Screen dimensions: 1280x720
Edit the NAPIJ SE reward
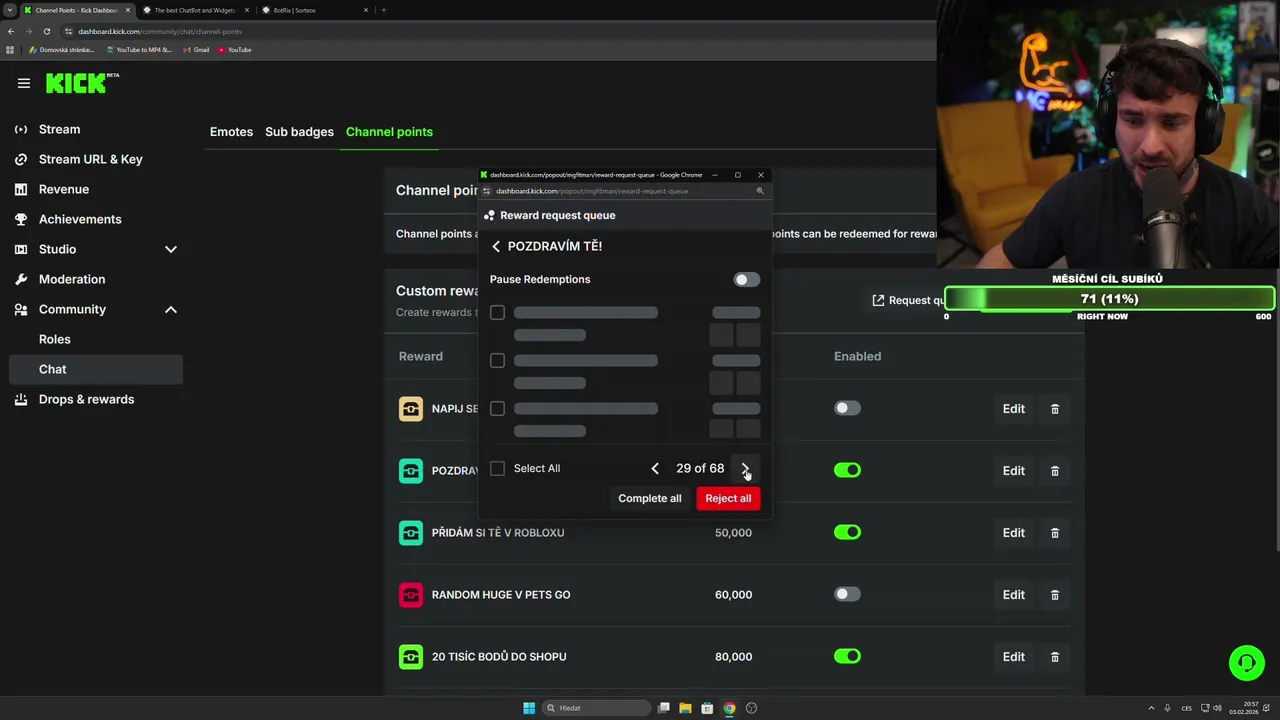(1014, 408)
